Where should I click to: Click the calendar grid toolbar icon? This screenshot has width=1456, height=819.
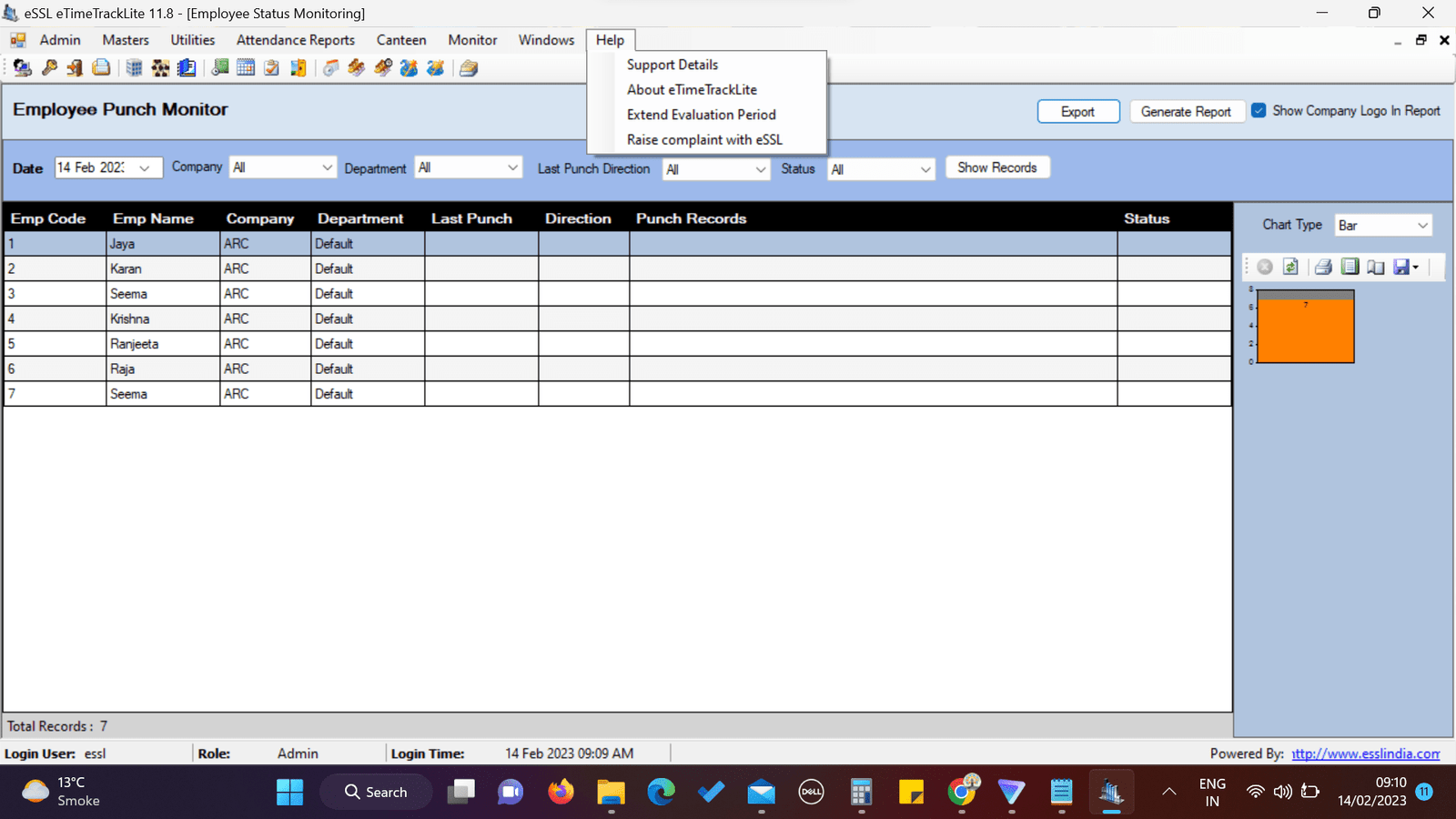[246, 68]
